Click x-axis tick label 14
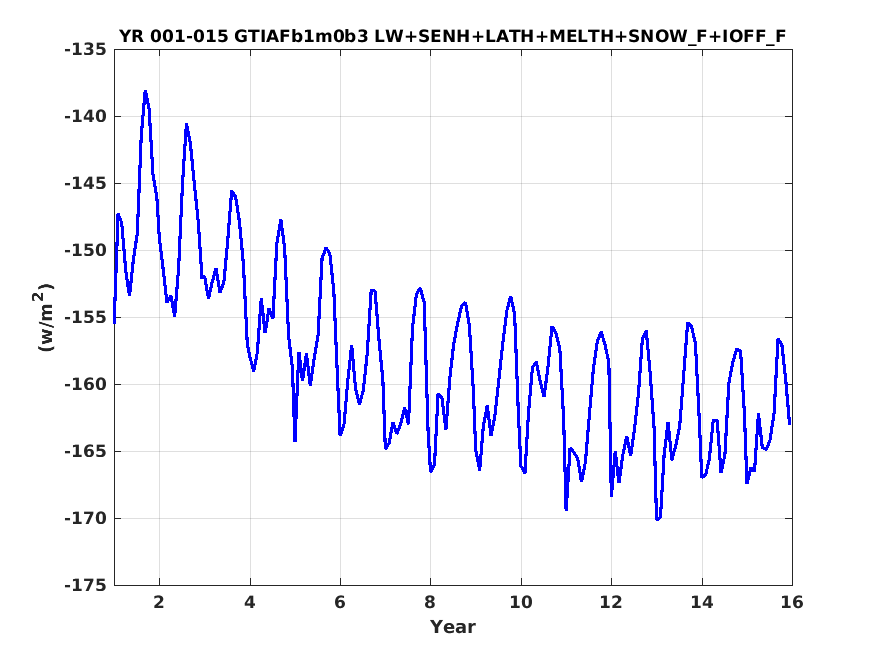Image resolution: width=875 pixels, height=656 pixels. 701,602
